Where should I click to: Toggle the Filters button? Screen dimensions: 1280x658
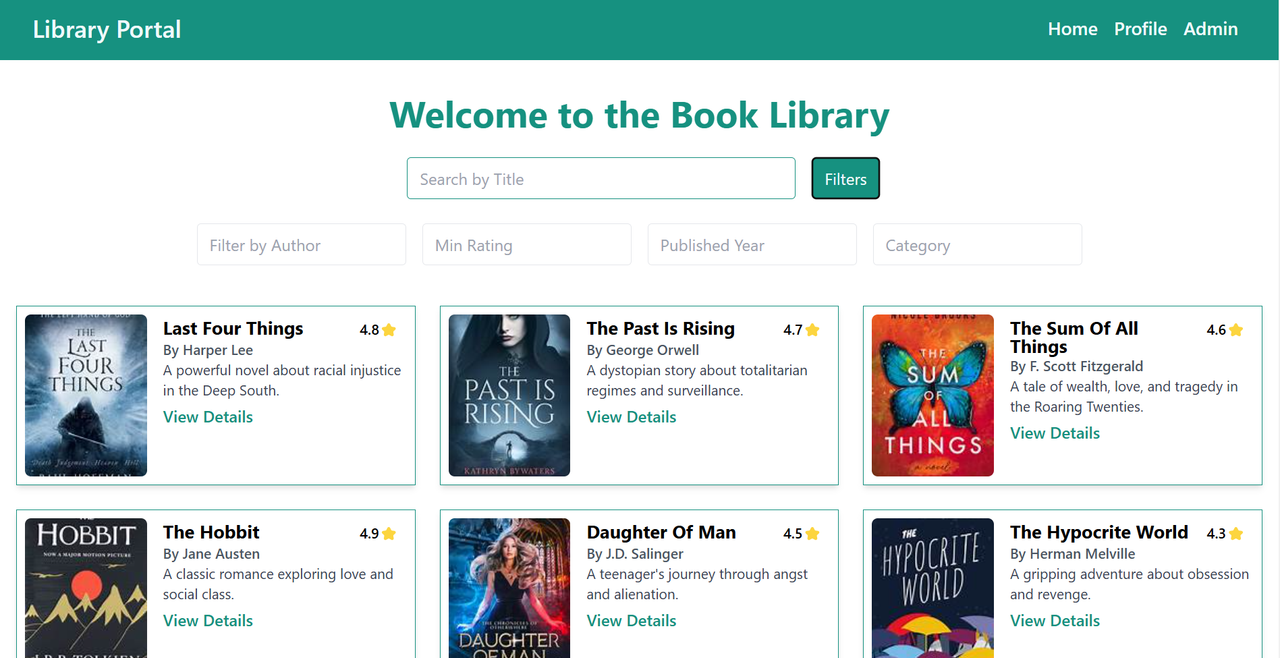click(x=846, y=179)
